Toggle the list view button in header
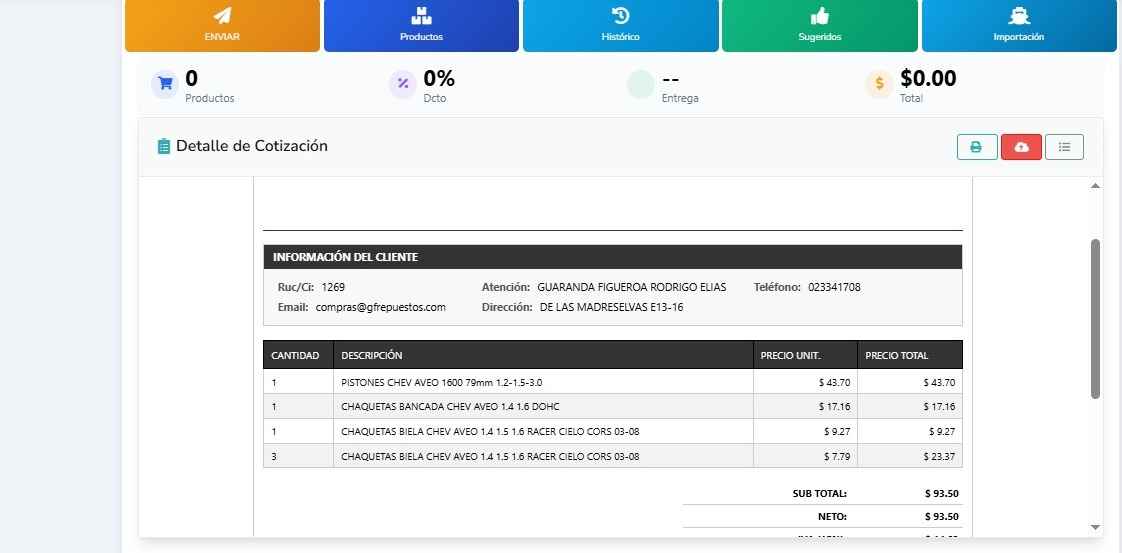 tap(1064, 147)
